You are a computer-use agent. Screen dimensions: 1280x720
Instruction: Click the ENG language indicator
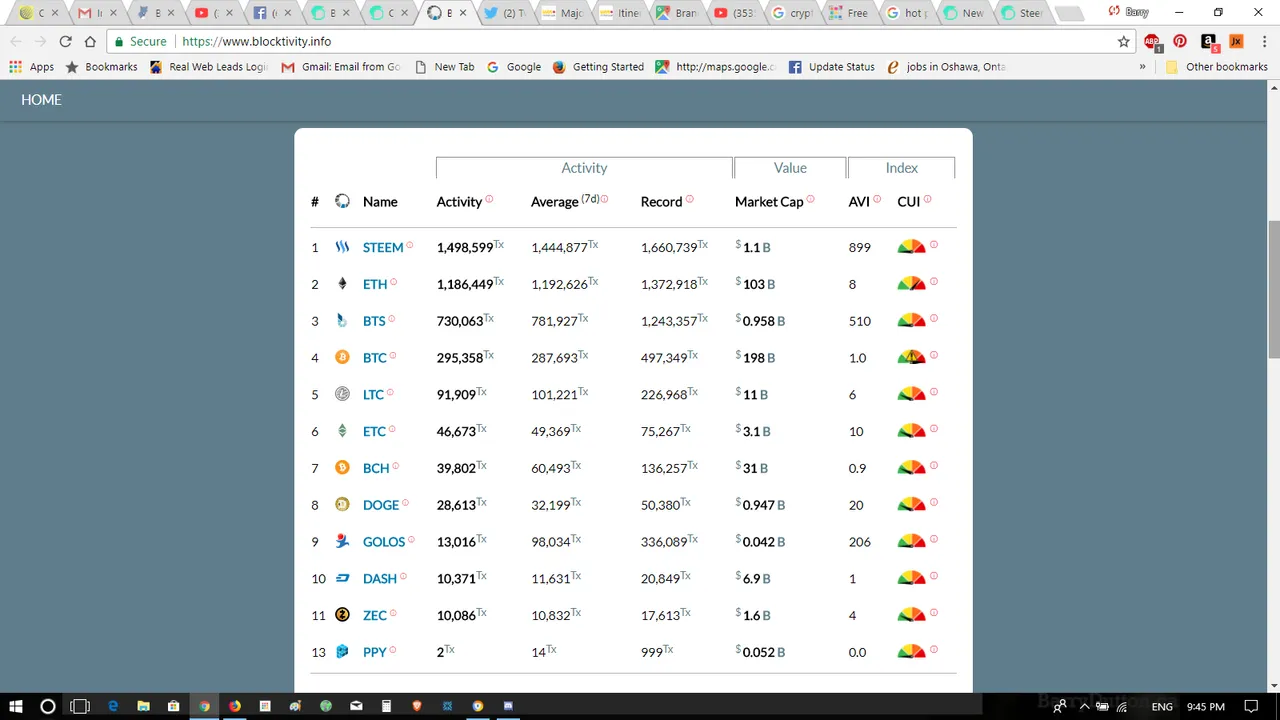tap(1162, 706)
